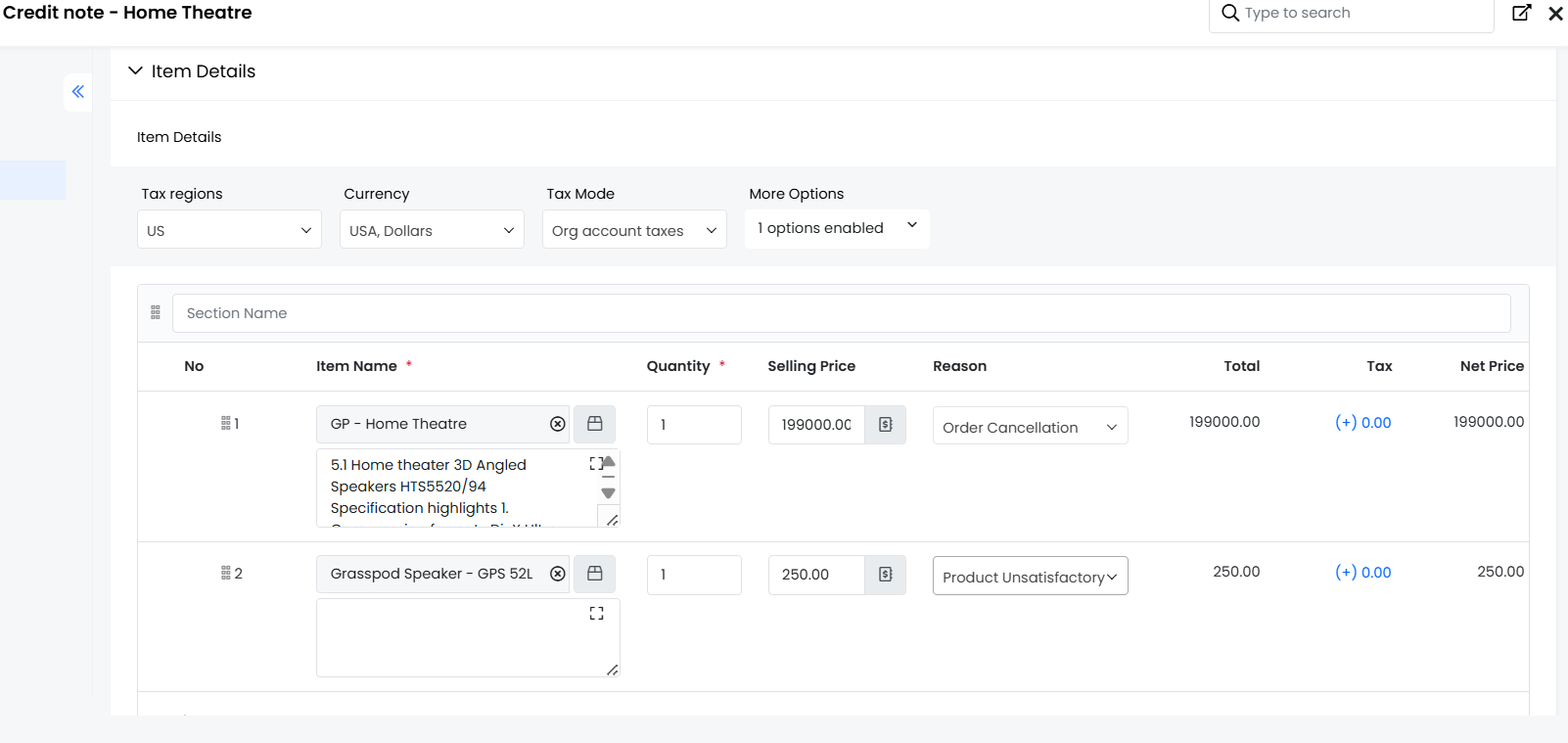Open the Currency dropdown showing USA, Dollars
Screen dimensions: 1568x743
point(432,230)
